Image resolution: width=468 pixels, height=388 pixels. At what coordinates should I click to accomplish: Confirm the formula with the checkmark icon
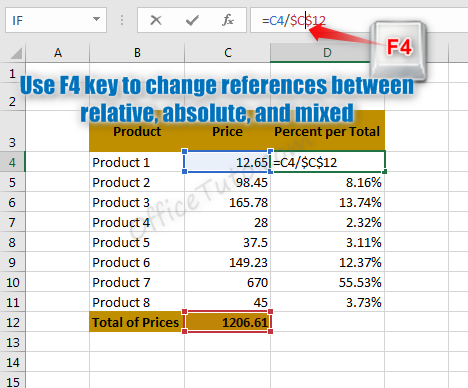click(x=192, y=20)
